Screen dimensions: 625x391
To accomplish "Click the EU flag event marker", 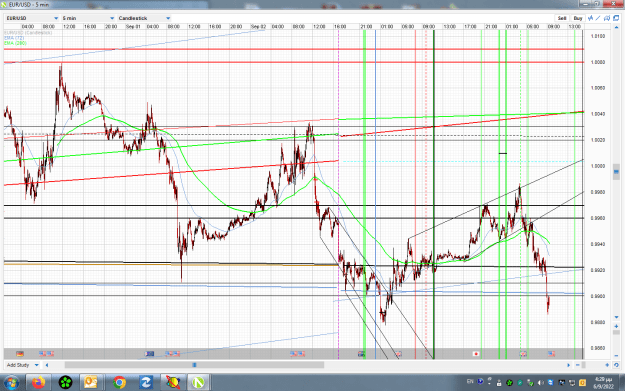I will (149, 354).
